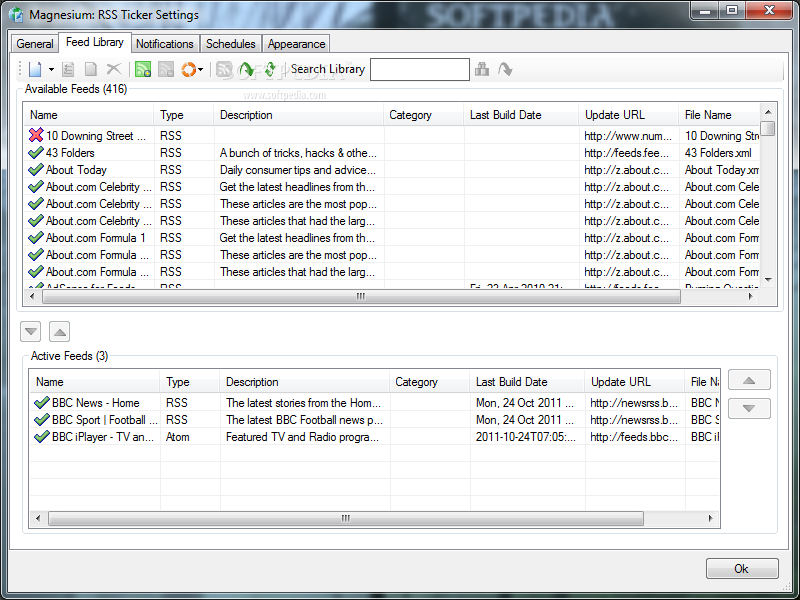800x600 pixels.
Task: Click the red X icon on 10 Downing Street
Action: click(x=36, y=135)
